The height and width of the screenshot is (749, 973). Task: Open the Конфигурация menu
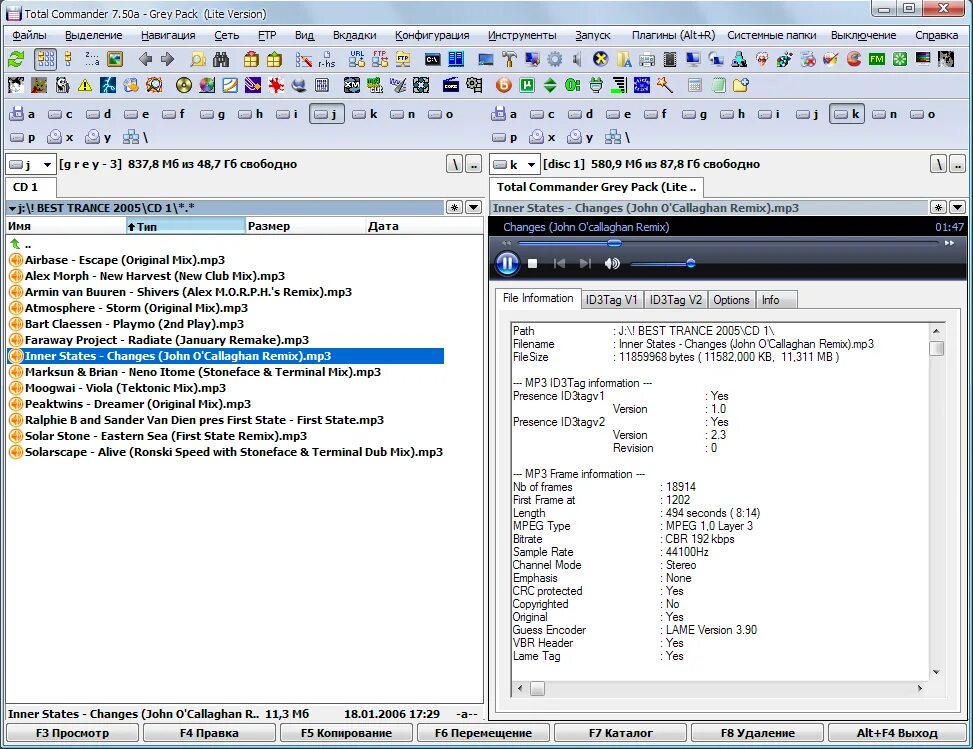(x=432, y=35)
